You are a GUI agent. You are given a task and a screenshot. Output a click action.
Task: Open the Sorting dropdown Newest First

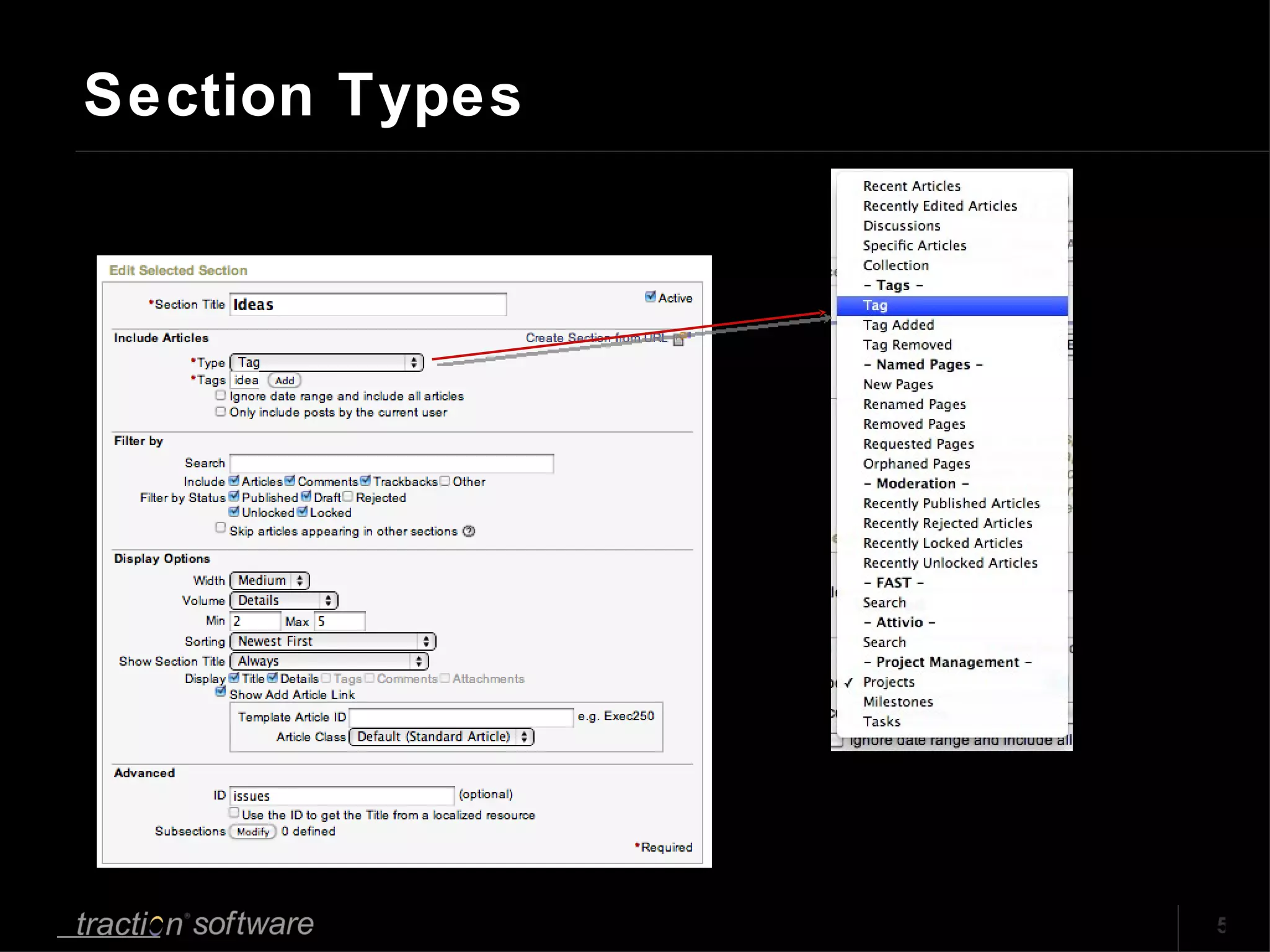(333, 641)
